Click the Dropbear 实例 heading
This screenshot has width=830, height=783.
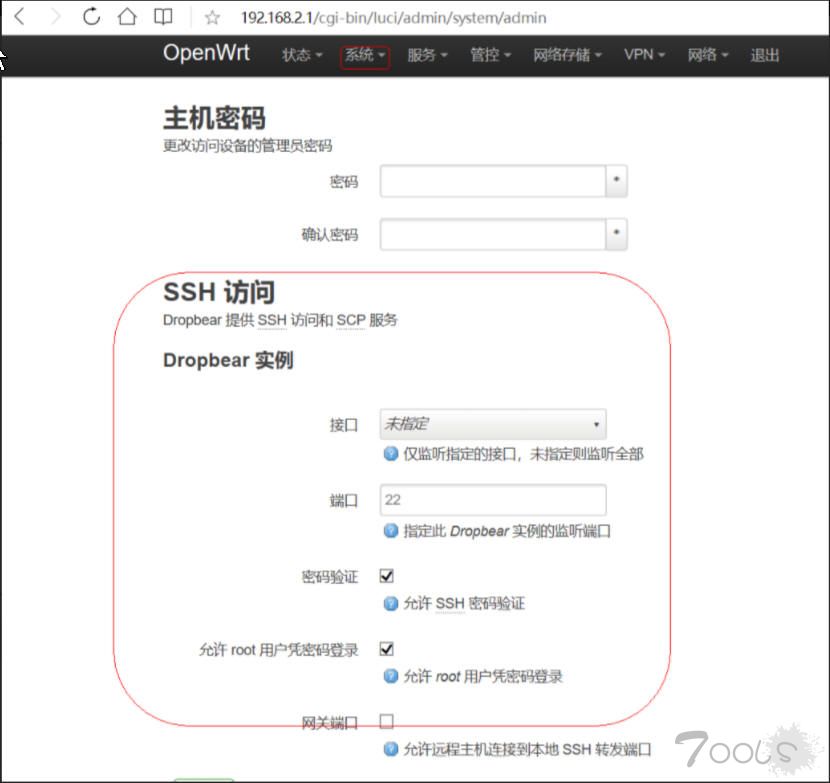click(x=228, y=361)
